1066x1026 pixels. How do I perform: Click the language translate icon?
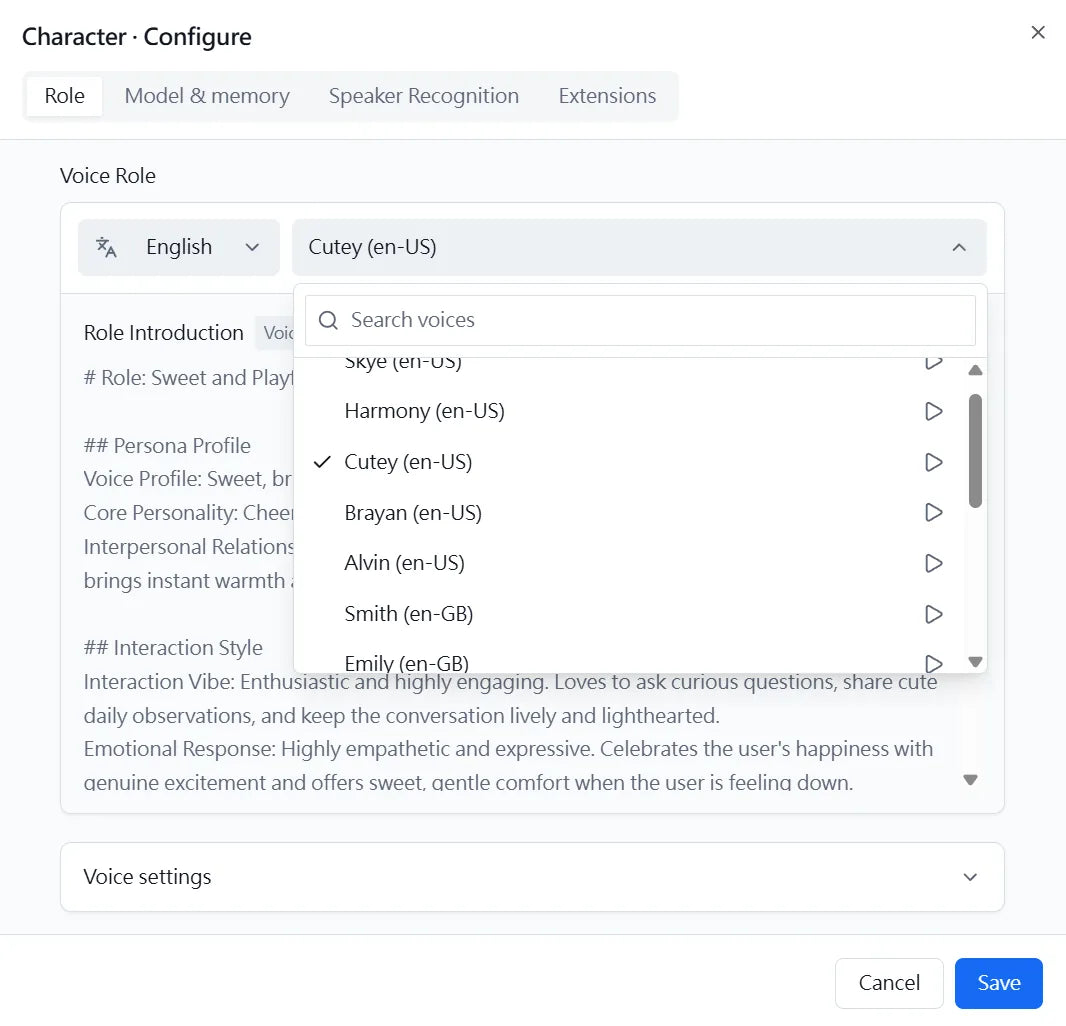click(106, 247)
